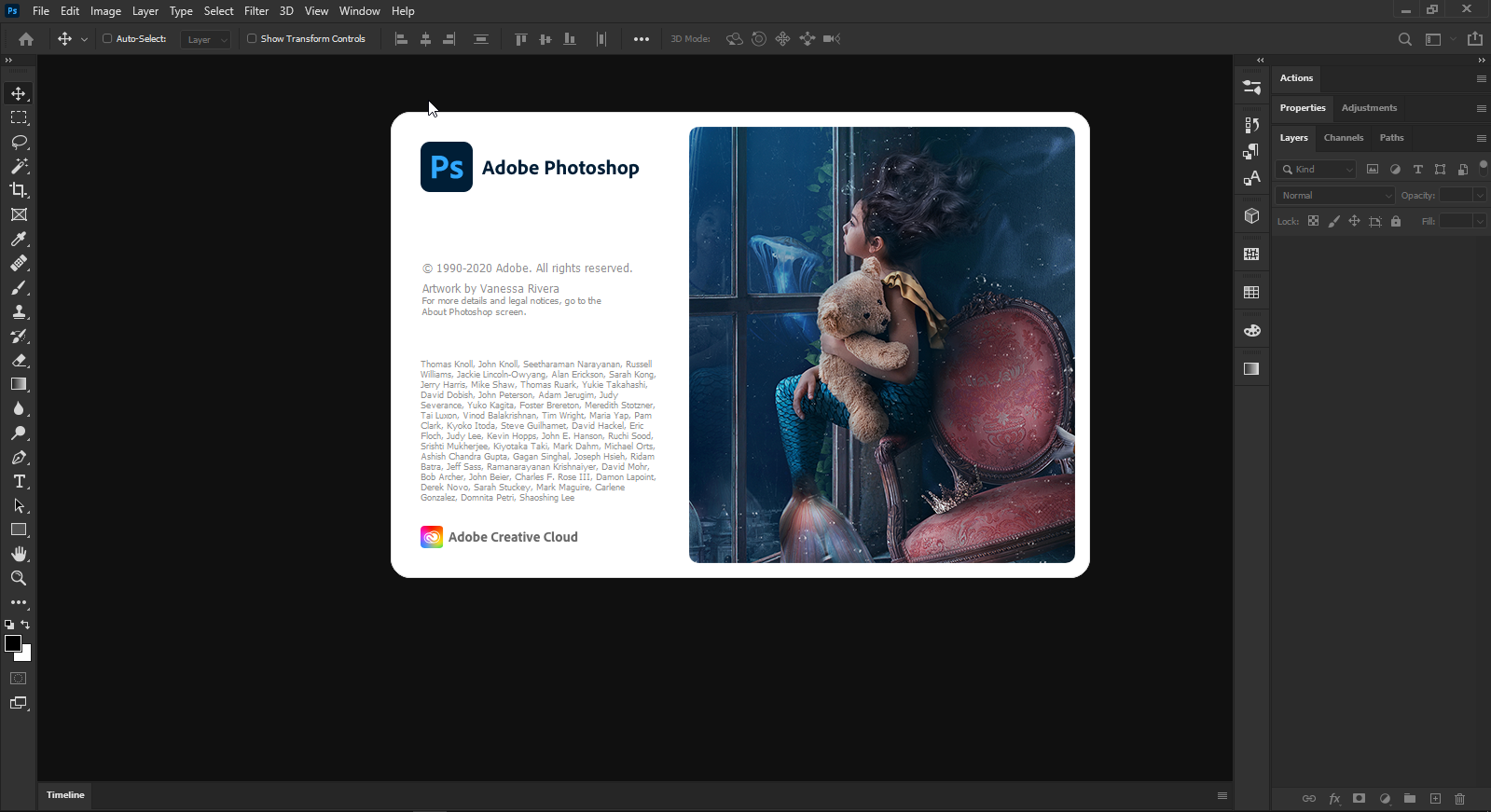Select the Eraser tool
The image size is (1491, 812).
coord(19,360)
